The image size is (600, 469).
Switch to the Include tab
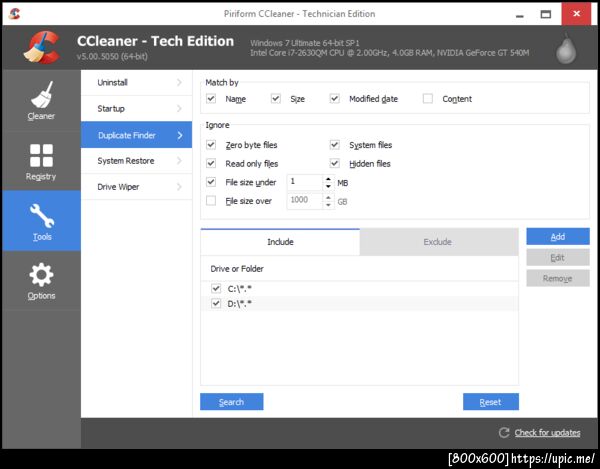[x=280, y=242]
